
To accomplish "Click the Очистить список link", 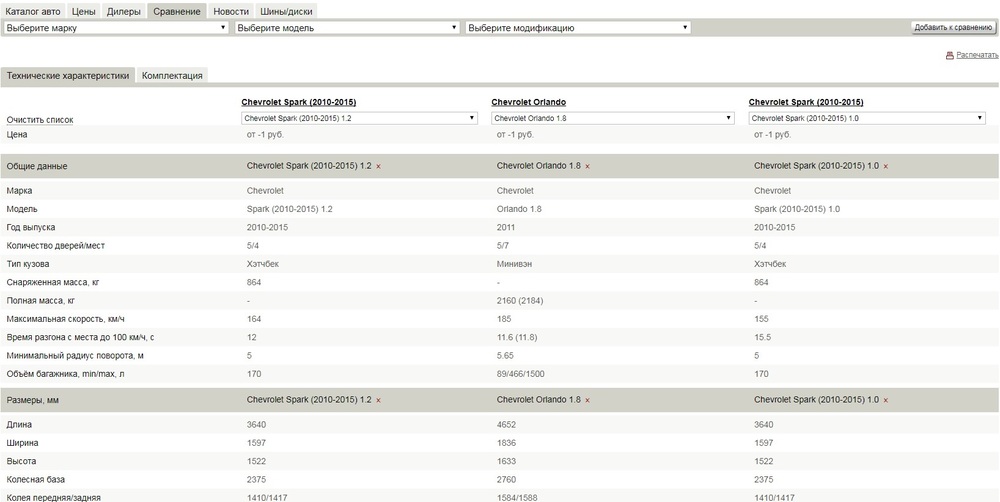I will click(x=40, y=119).
